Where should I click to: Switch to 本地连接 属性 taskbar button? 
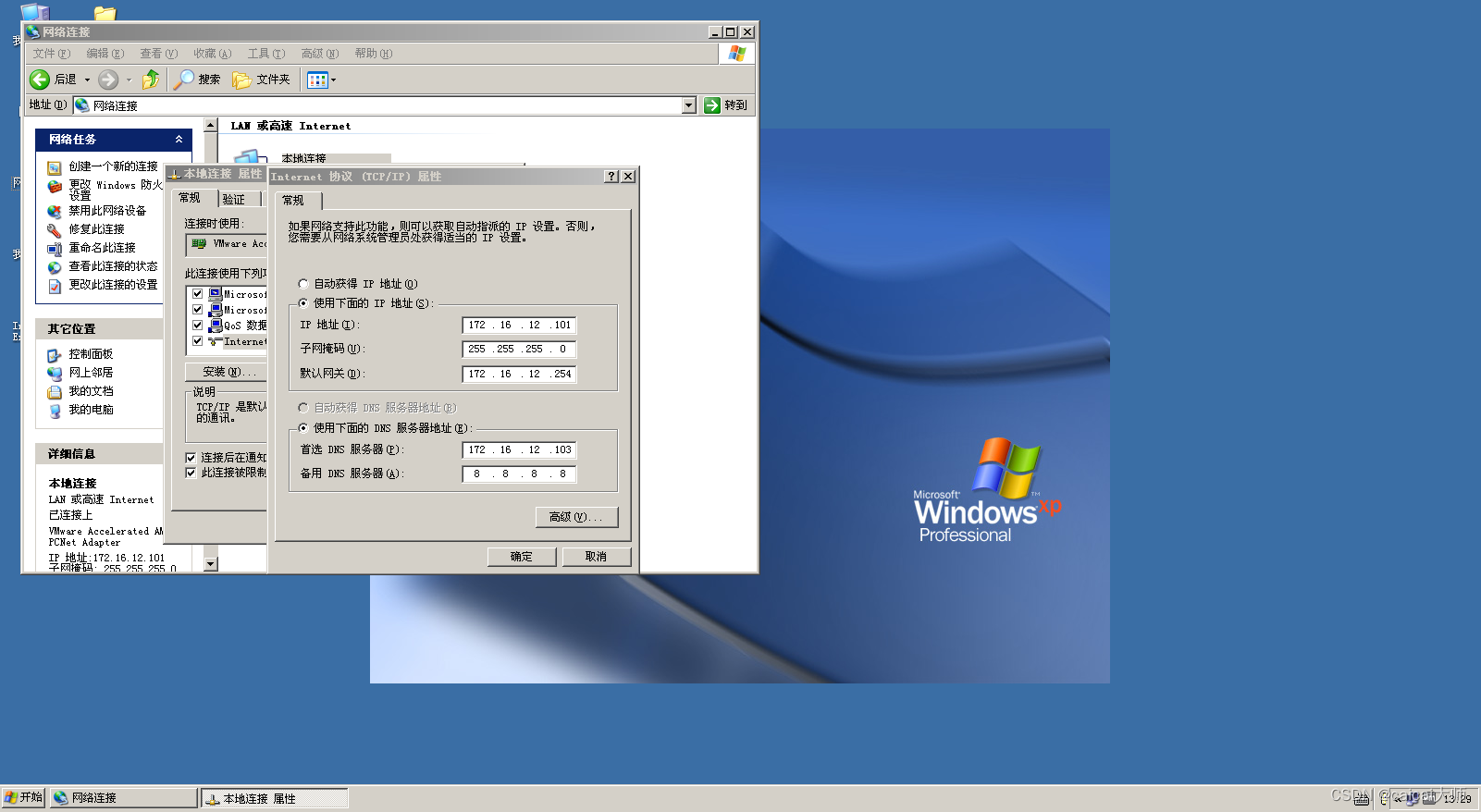point(275,798)
